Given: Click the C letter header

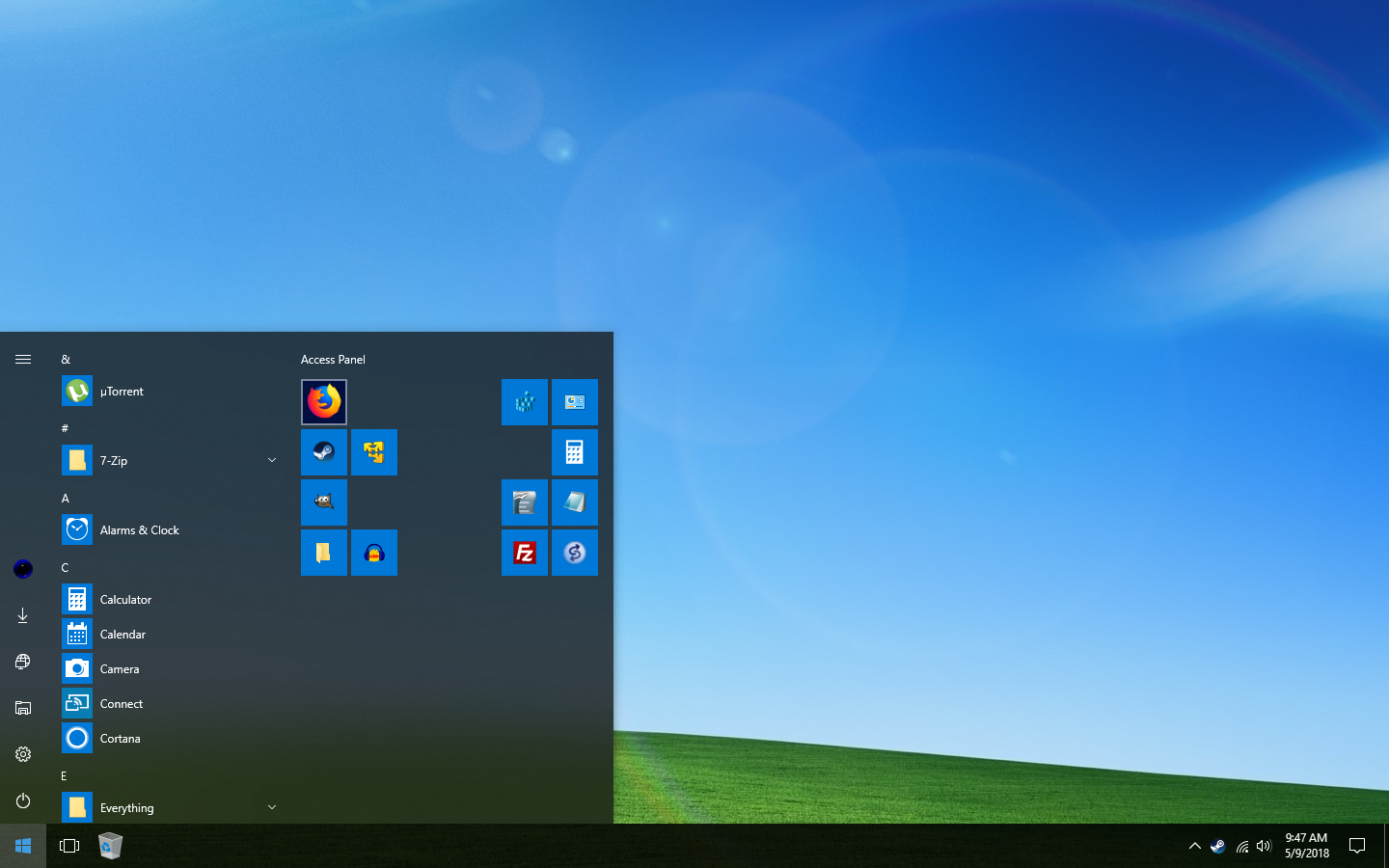Looking at the screenshot, I should [x=65, y=567].
